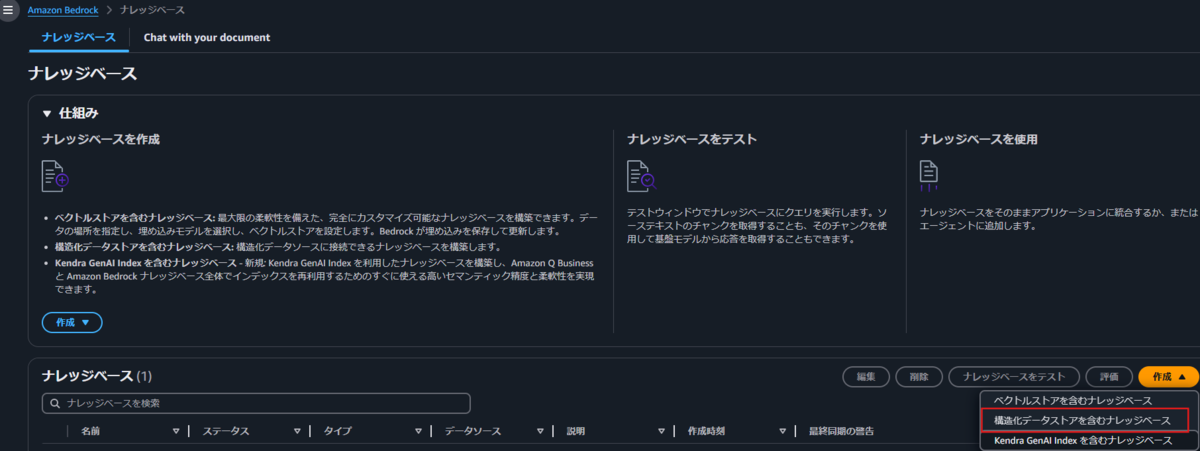Image resolution: width=1200 pixels, height=451 pixels.
Task: Sort by 名前 column arrow
Action: (176, 431)
